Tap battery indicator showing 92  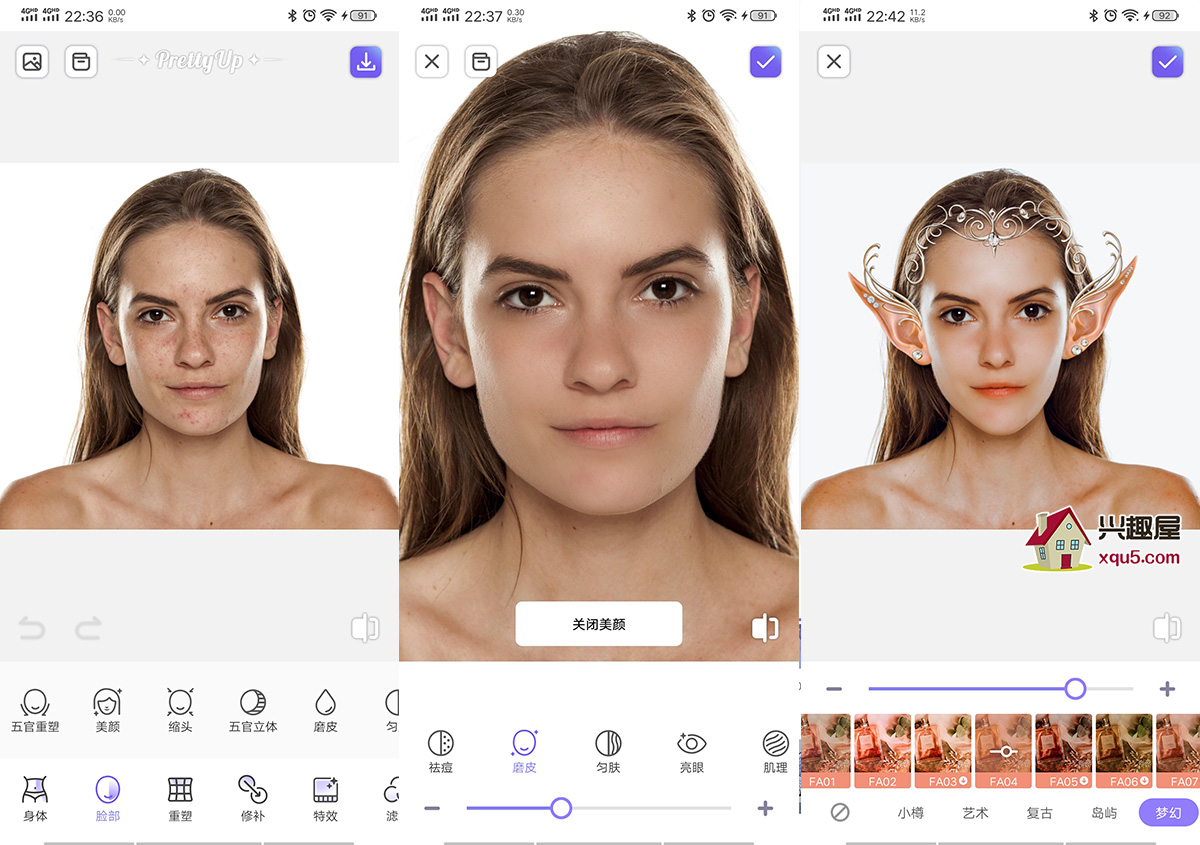tap(1164, 15)
